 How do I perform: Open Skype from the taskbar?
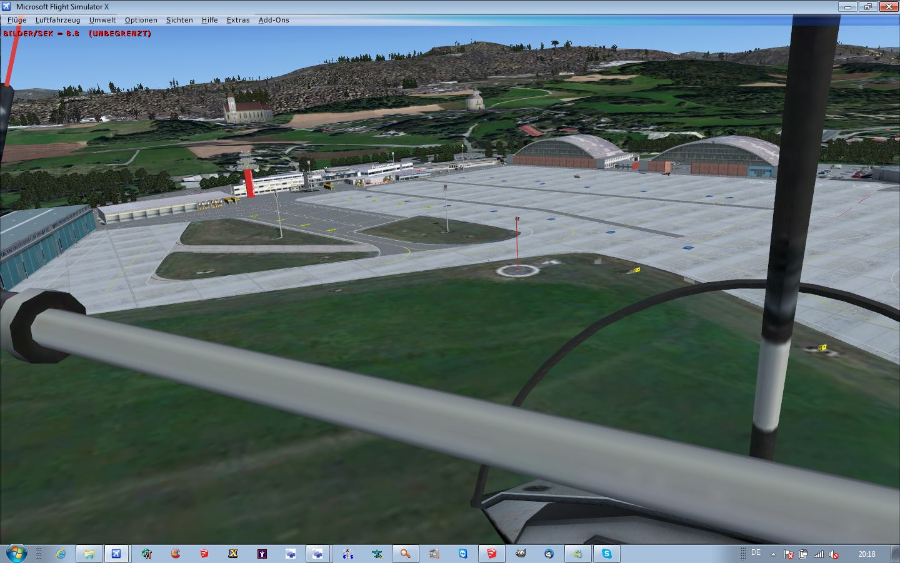click(607, 554)
